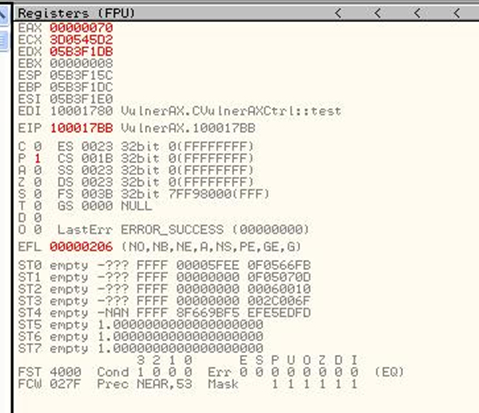Click the A auxiliary flag value 0
Viewport: 479px width, 413px height.
pyautogui.click(x=38, y=170)
